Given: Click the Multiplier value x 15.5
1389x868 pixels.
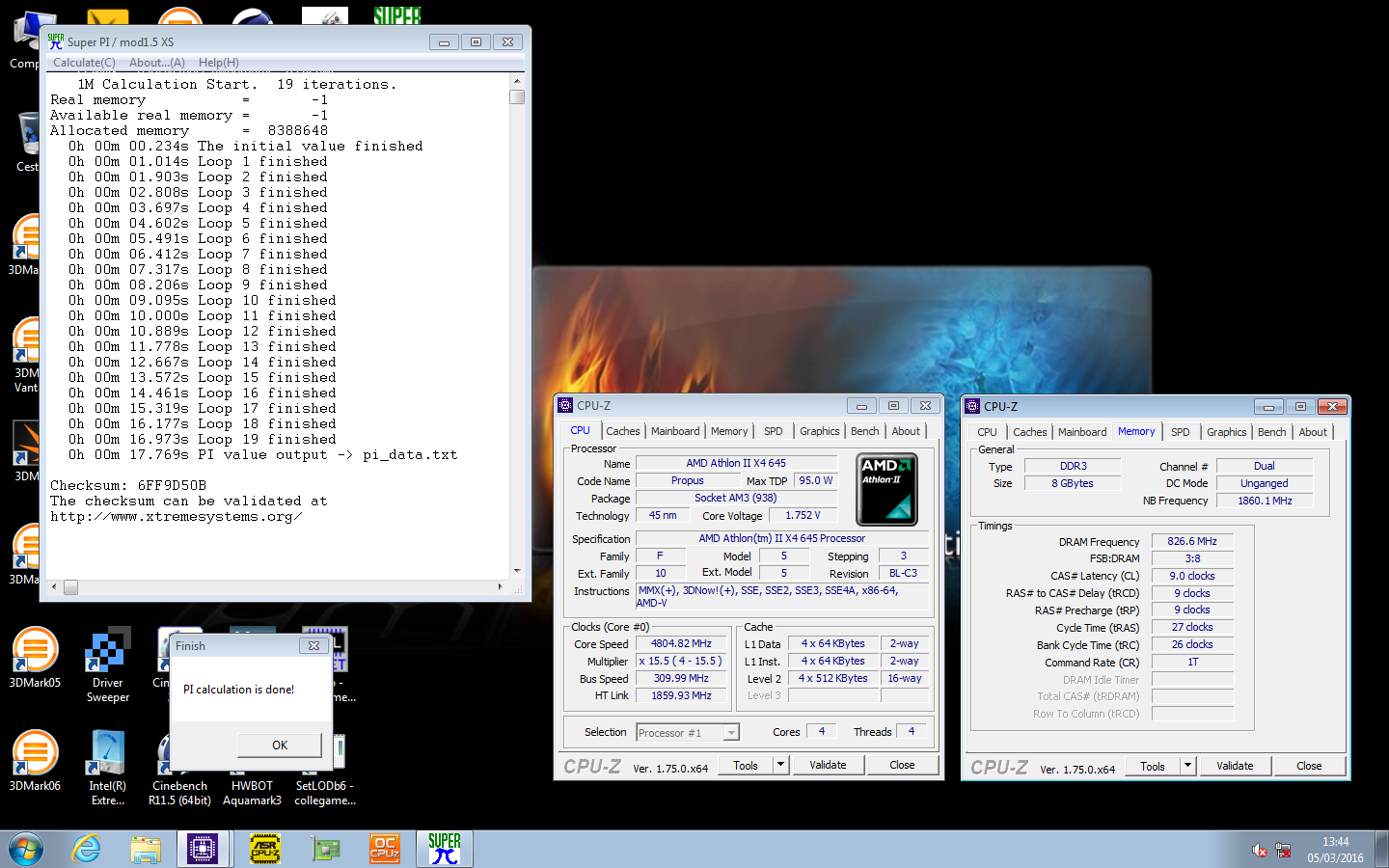Looking at the screenshot, I should pyautogui.click(x=681, y=661).
